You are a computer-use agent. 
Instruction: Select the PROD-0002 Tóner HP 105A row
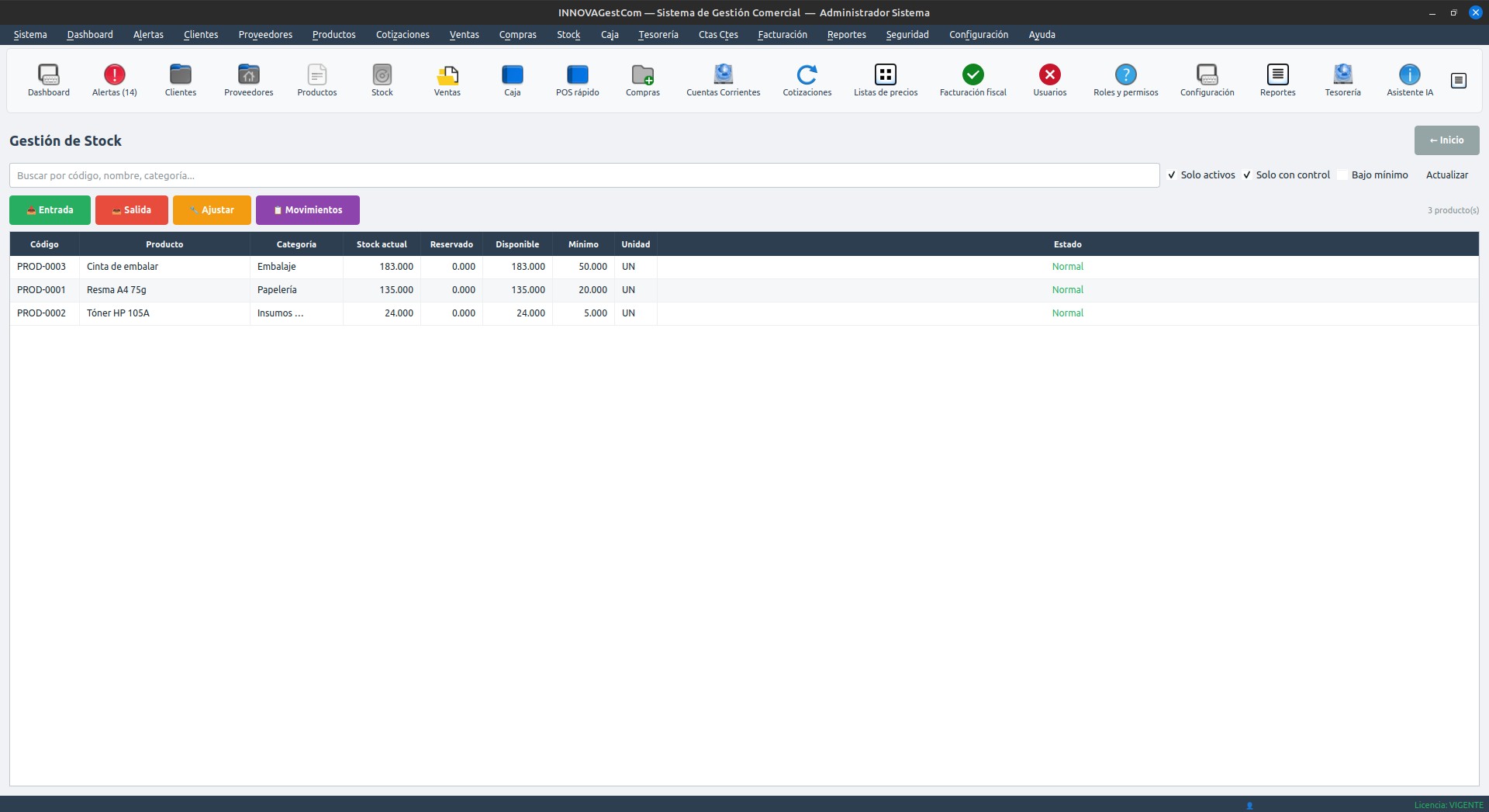click(310, 313)
